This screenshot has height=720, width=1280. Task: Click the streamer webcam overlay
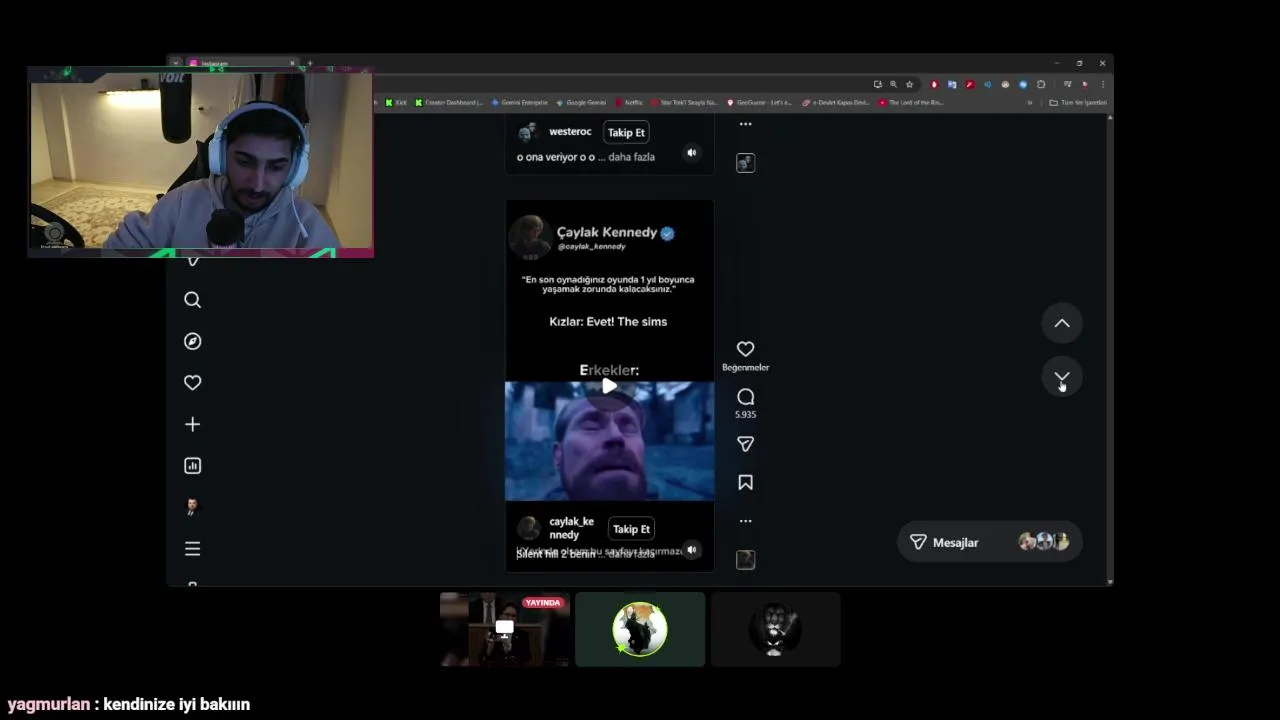(x=201, y=163)
